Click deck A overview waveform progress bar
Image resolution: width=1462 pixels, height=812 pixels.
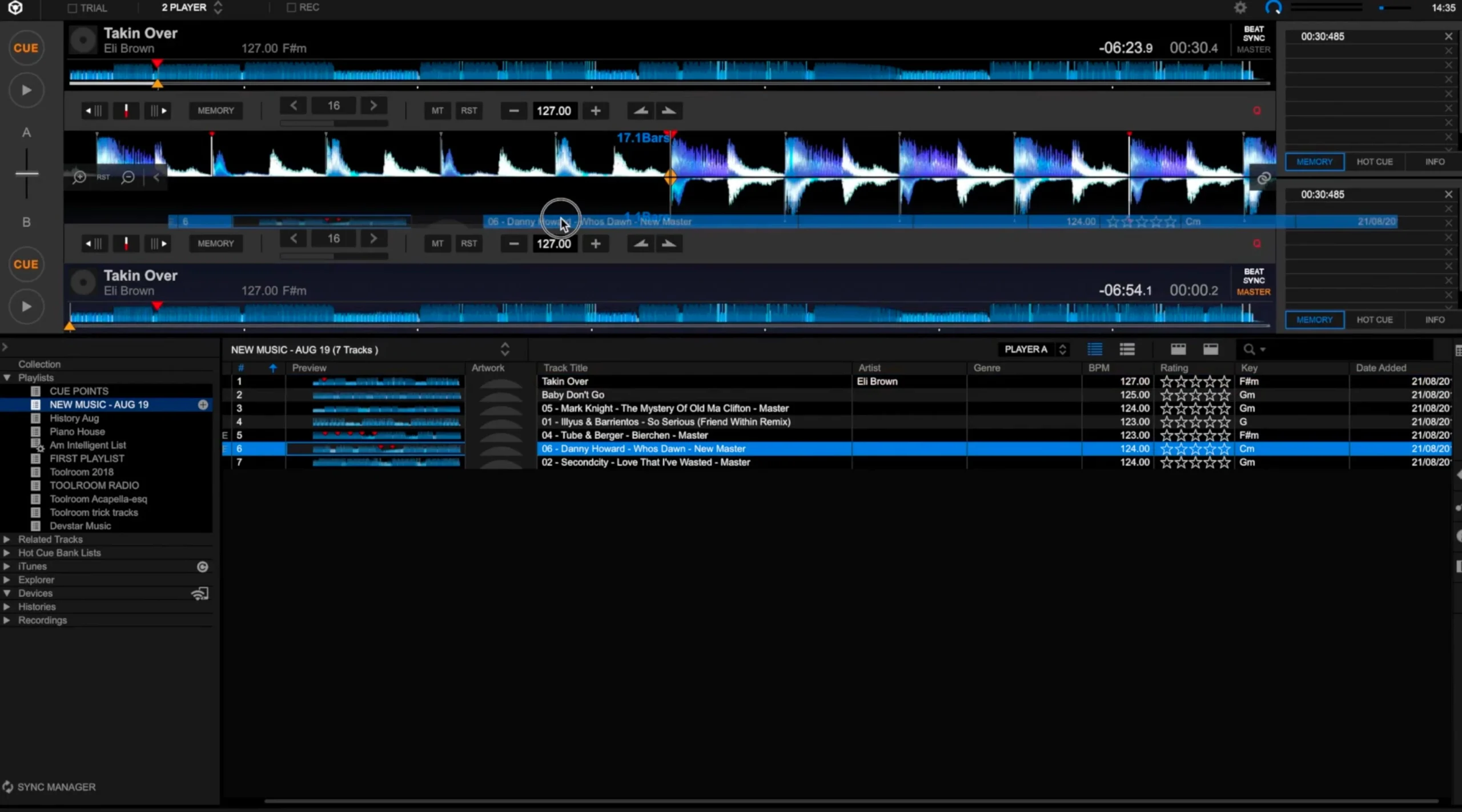[669, 84]
